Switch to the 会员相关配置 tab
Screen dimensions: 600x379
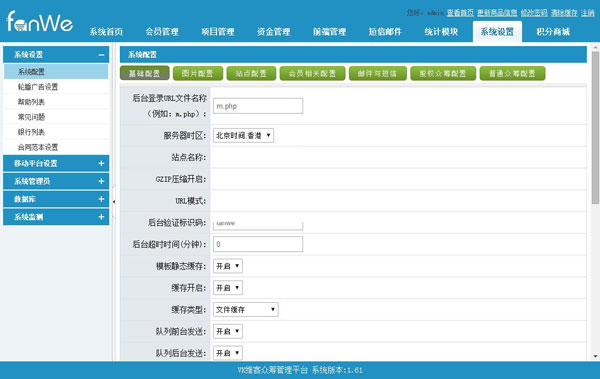pos(312,73)
